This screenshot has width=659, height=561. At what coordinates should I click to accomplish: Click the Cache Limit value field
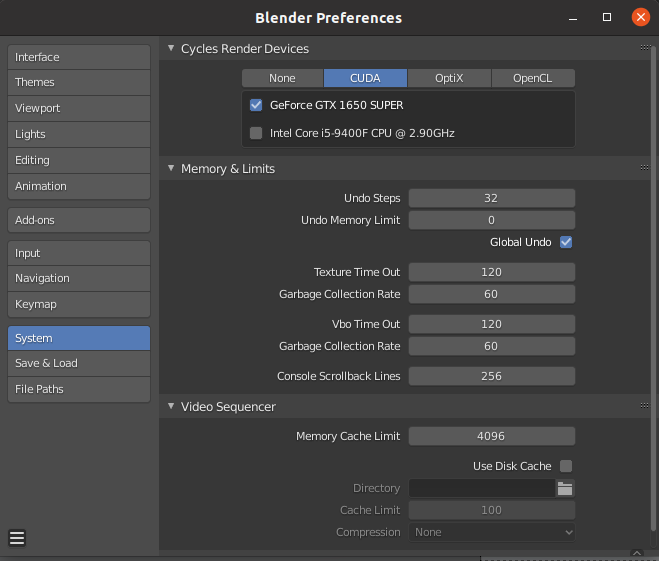pos(492,510)
